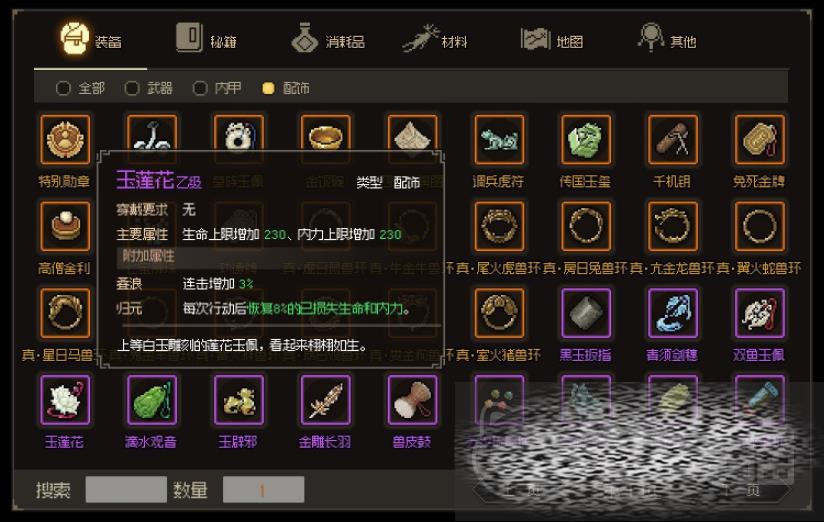Select the 特别勋章 medal item icon
Viewport: 824px width, 522px height.
(x=65, y=140)
